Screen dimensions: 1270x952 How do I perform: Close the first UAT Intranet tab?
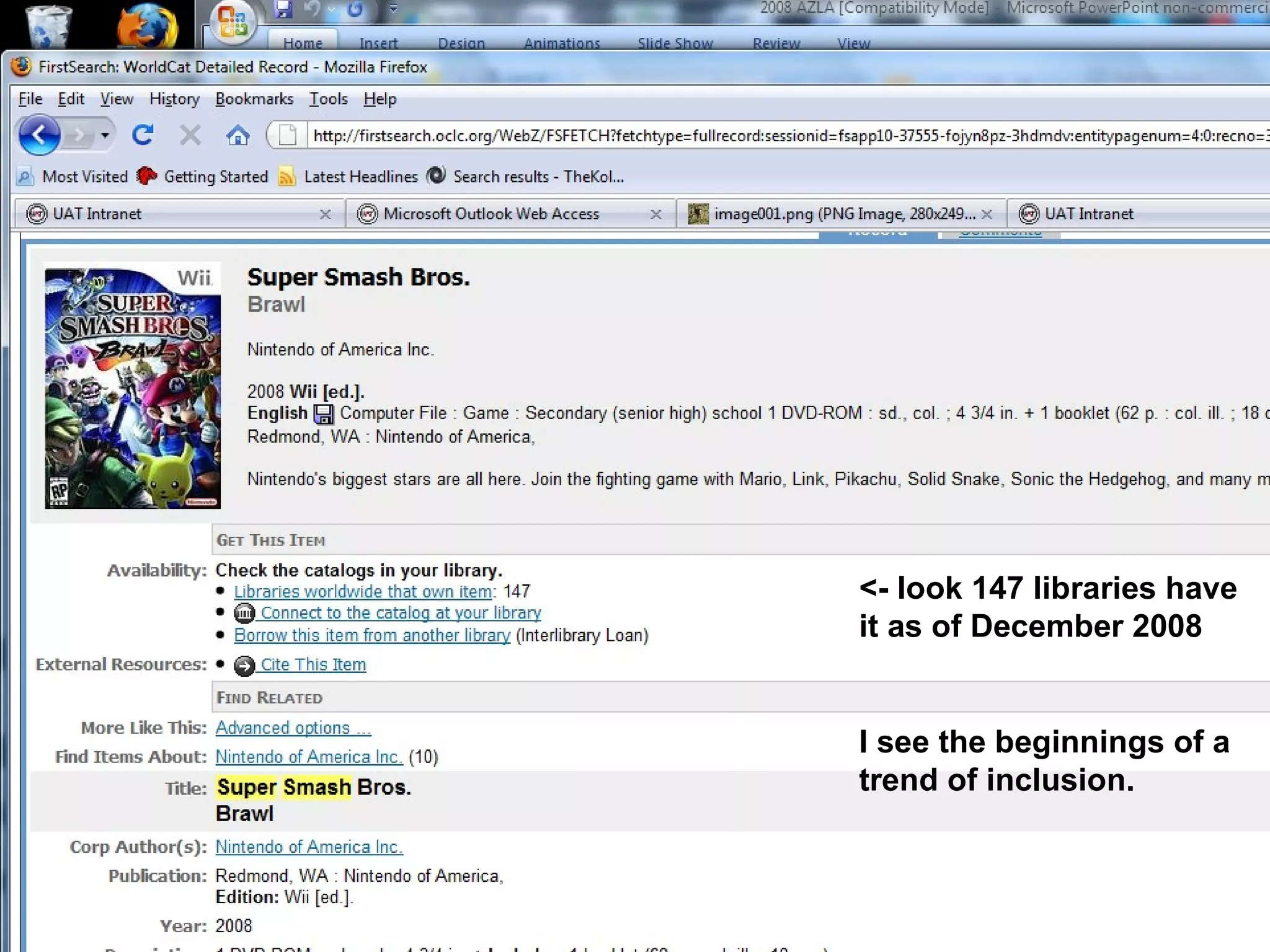click(325, 214)
